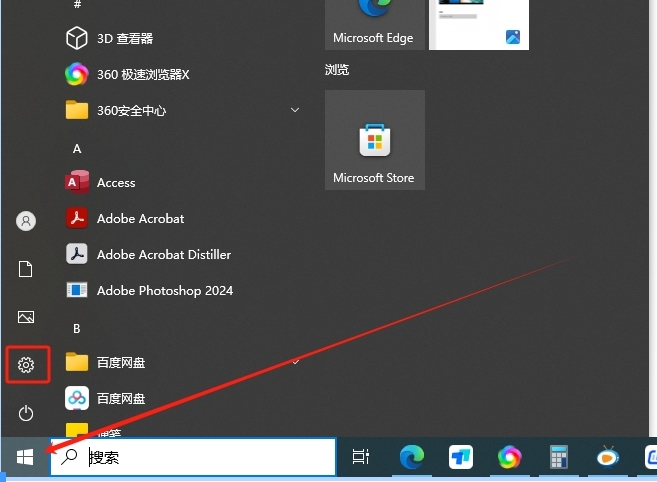Select the 浏览 tile group heading

(337, 70)
